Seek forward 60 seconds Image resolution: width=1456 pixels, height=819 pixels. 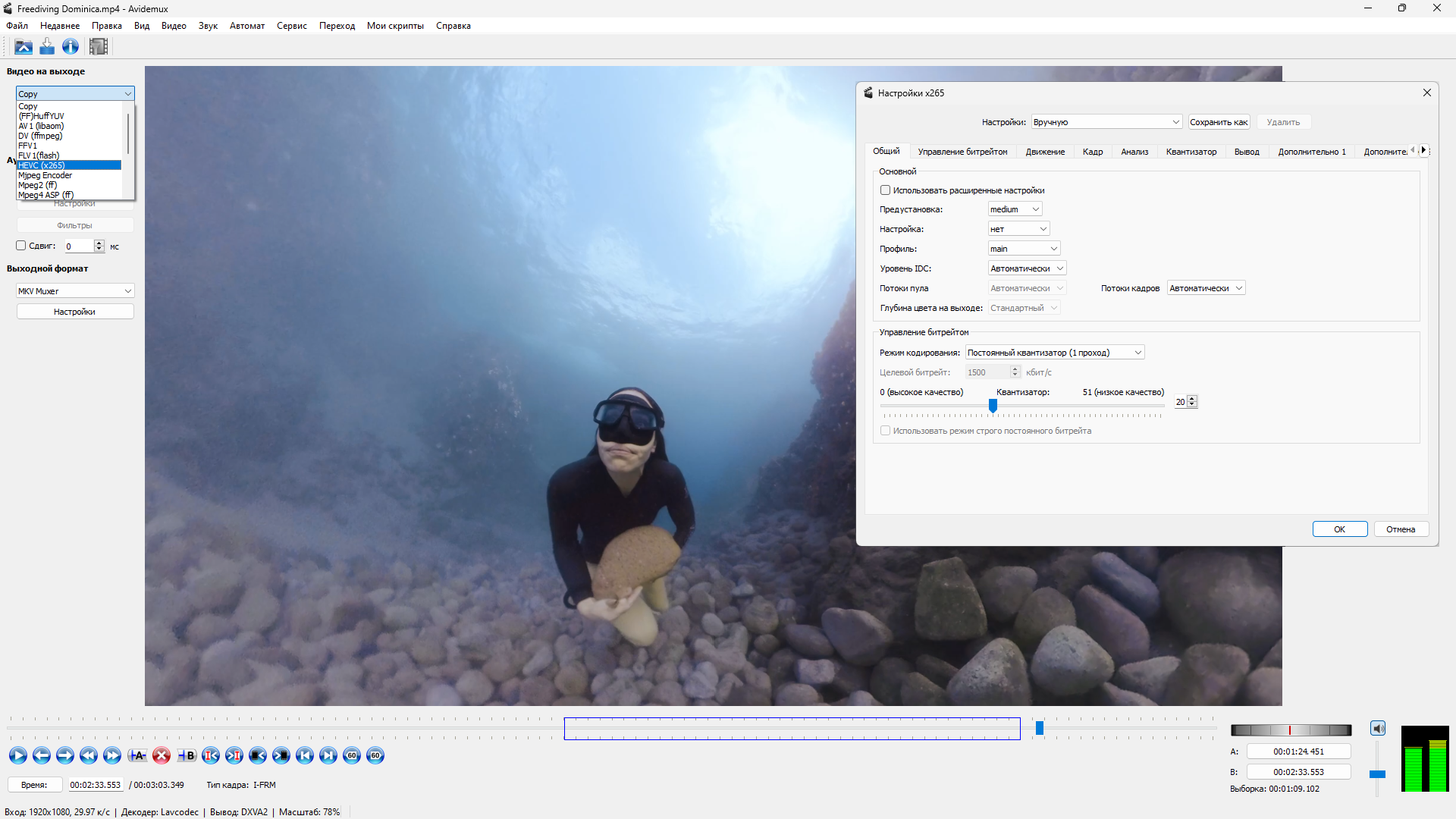[375, 755]
